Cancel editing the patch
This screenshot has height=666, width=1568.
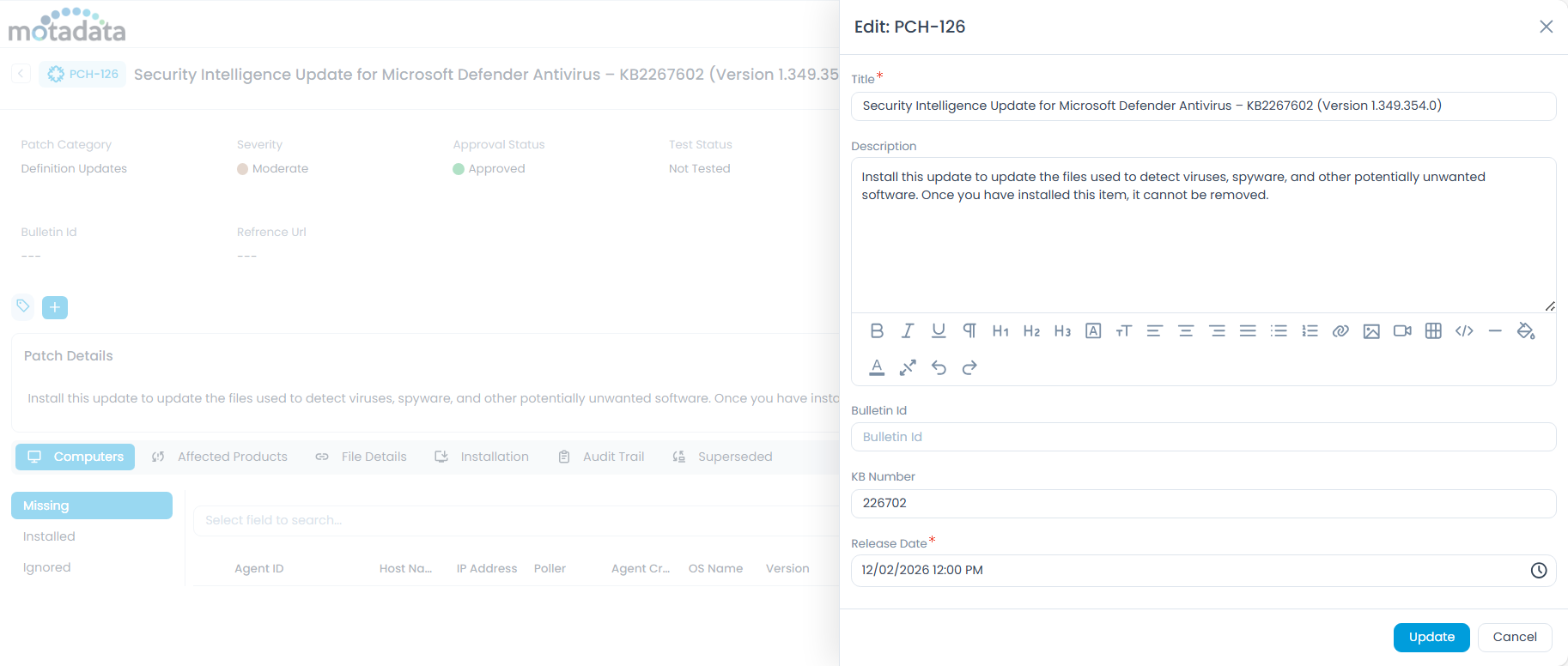pyautogui.click(x=1515, y=637)
